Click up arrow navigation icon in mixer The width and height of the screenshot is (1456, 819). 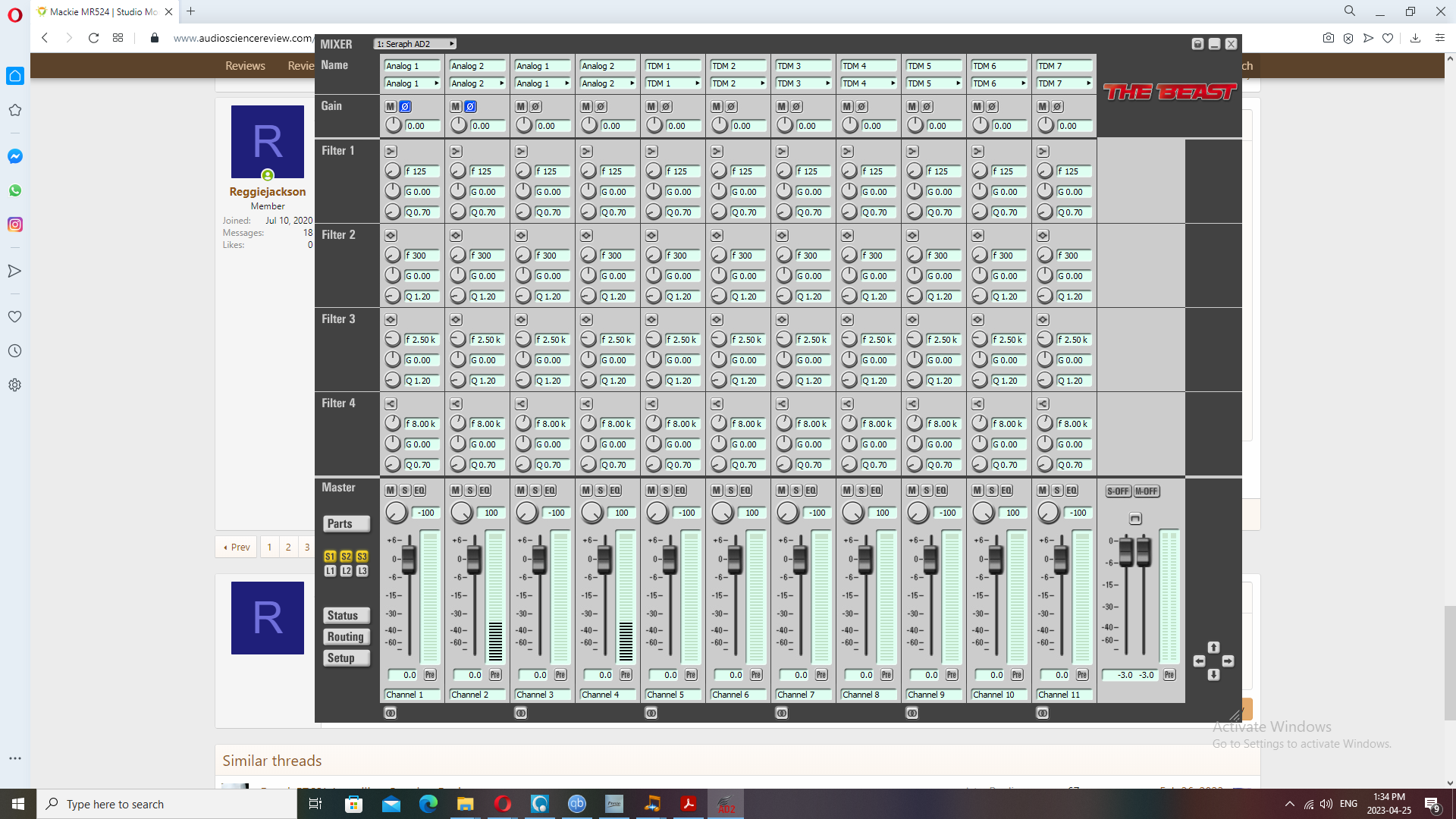1213,648
